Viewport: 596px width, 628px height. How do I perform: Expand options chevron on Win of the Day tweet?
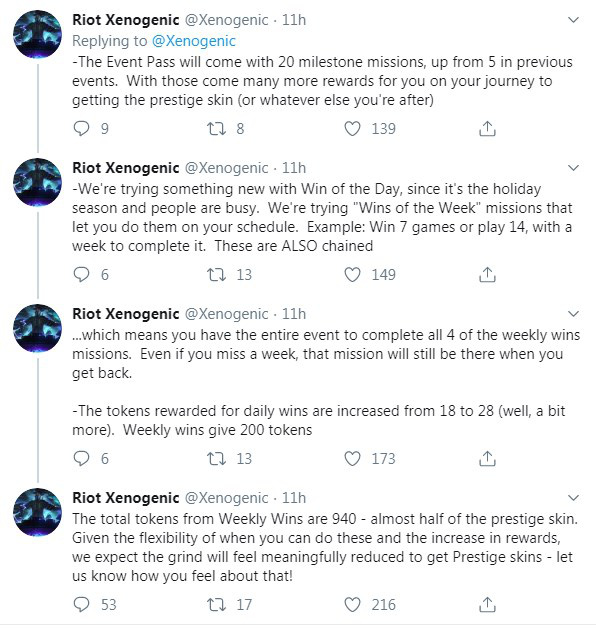click(574, 168)
